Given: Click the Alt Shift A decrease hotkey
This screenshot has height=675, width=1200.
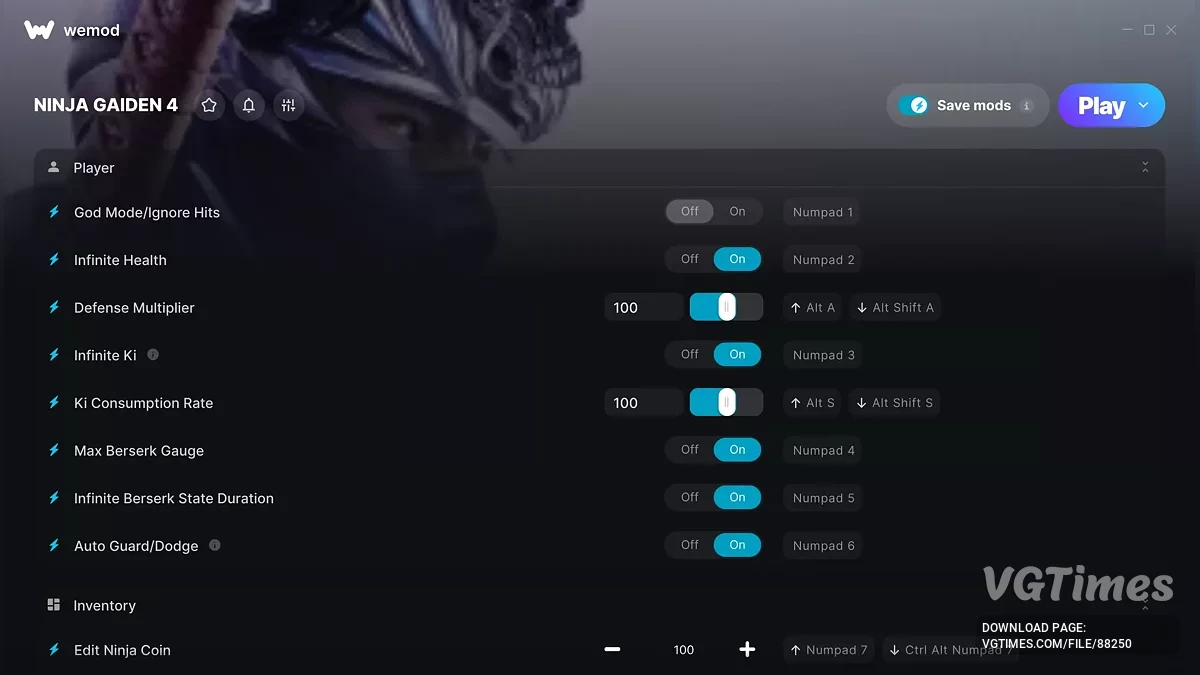Looking at the screenshot, I should 896,307.
